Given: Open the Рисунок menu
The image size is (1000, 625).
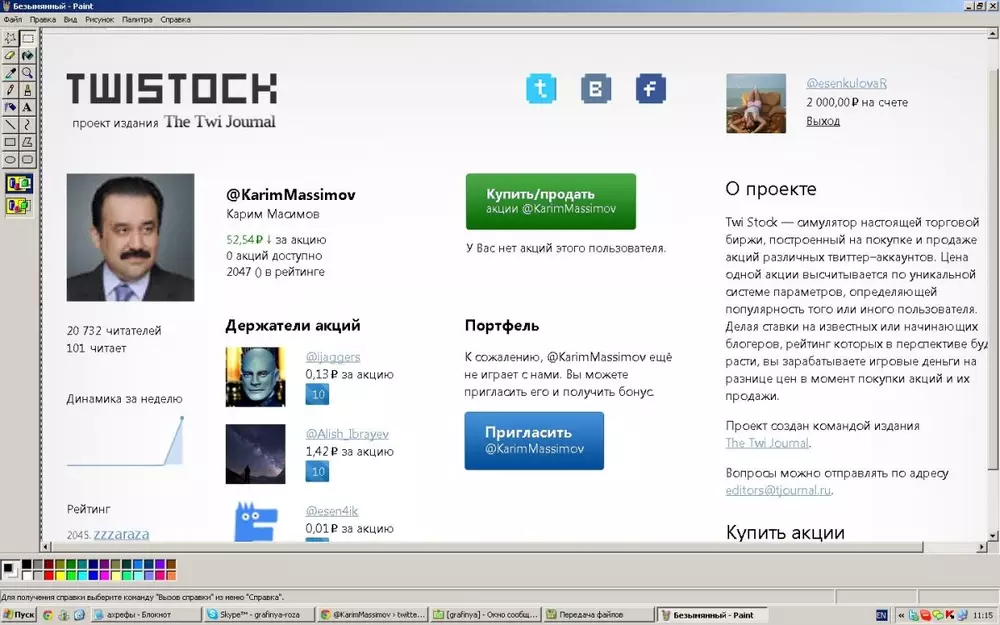Looking at the screenshot, I should pos(99,19).
